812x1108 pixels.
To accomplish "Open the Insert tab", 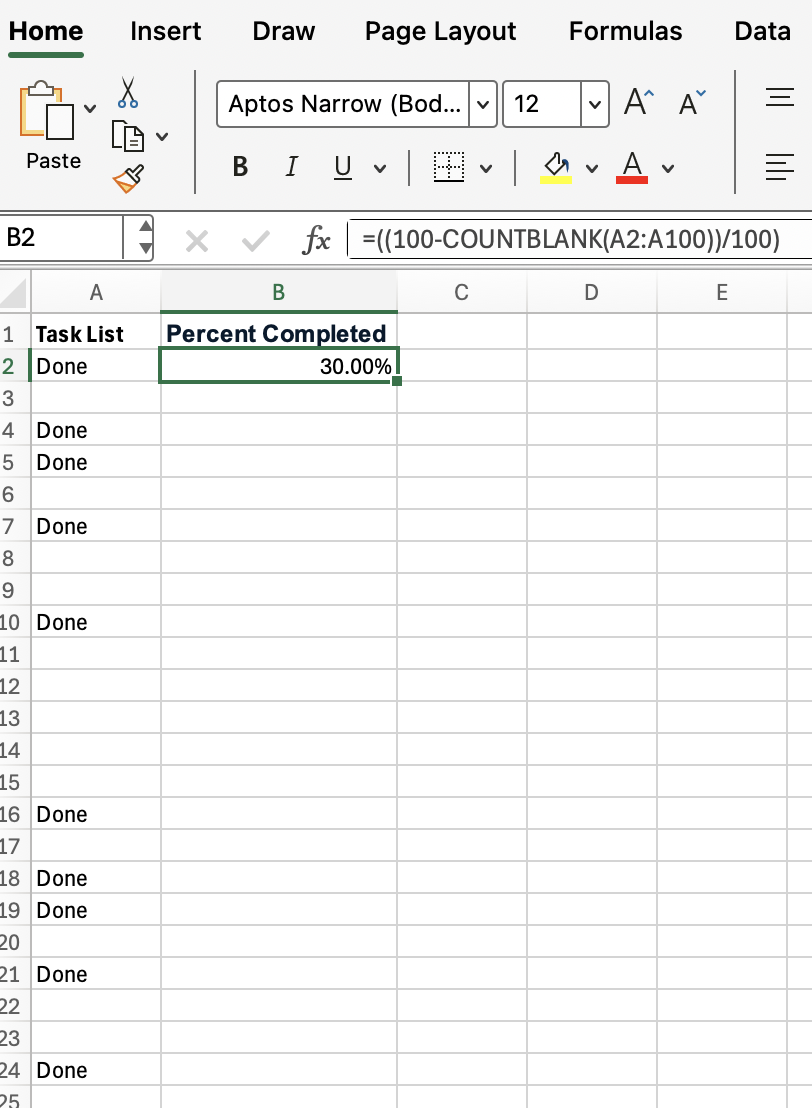I will [x=165, y=31].
